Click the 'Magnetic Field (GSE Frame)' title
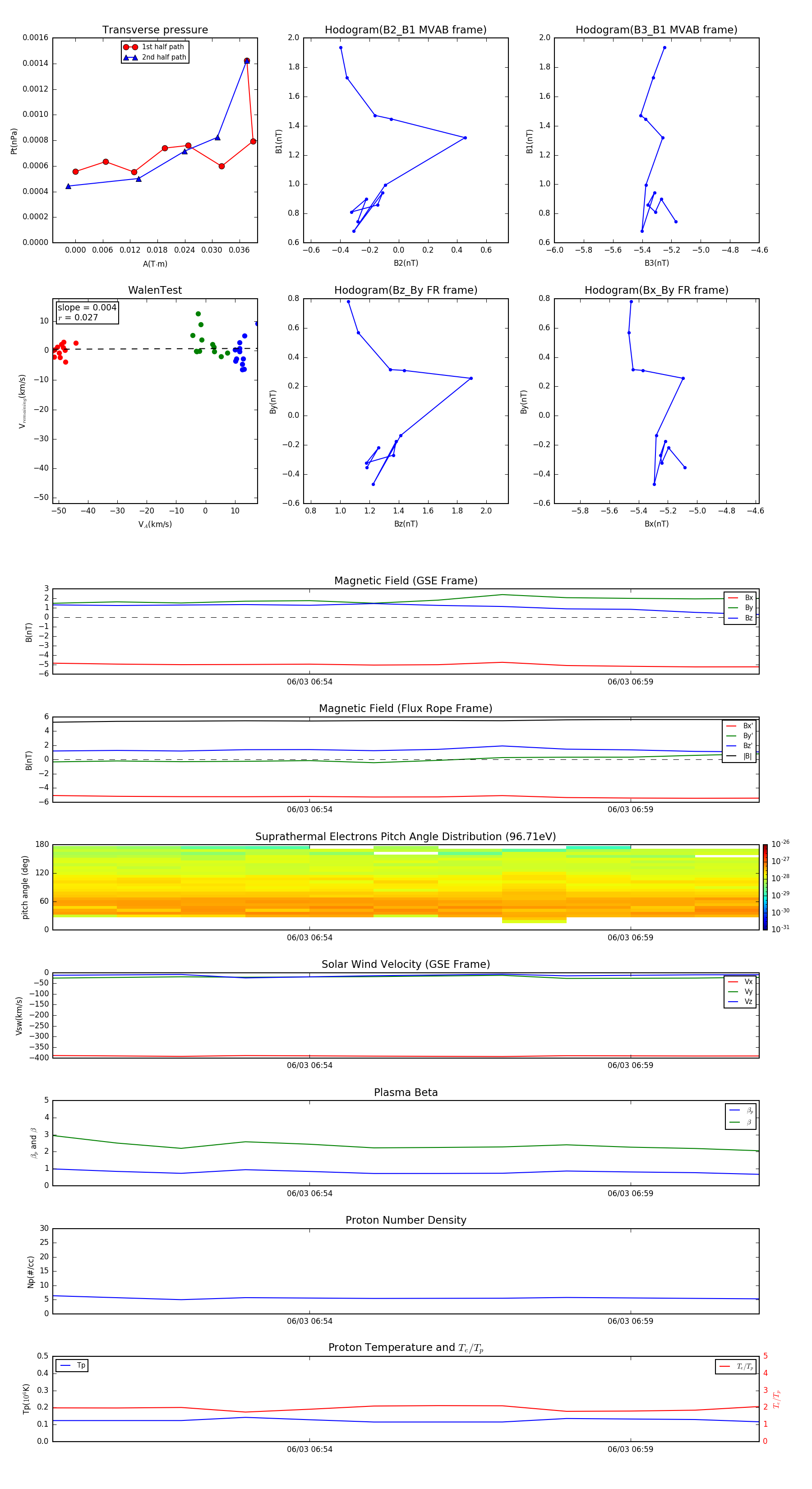The width and height of the screenshot is (812, 1489). pyautogui.click(x=406, y=581)
